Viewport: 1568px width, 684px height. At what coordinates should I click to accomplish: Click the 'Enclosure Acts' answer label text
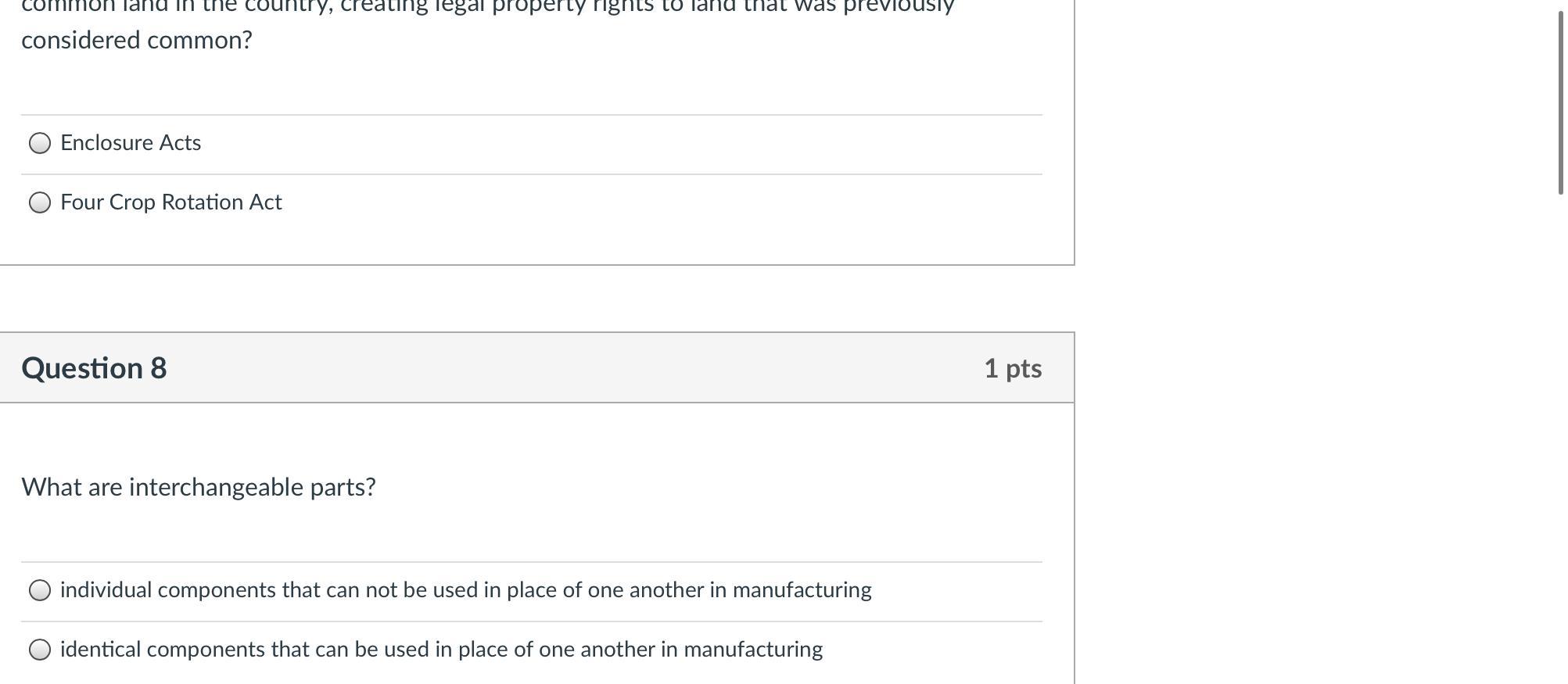[131, 143]
